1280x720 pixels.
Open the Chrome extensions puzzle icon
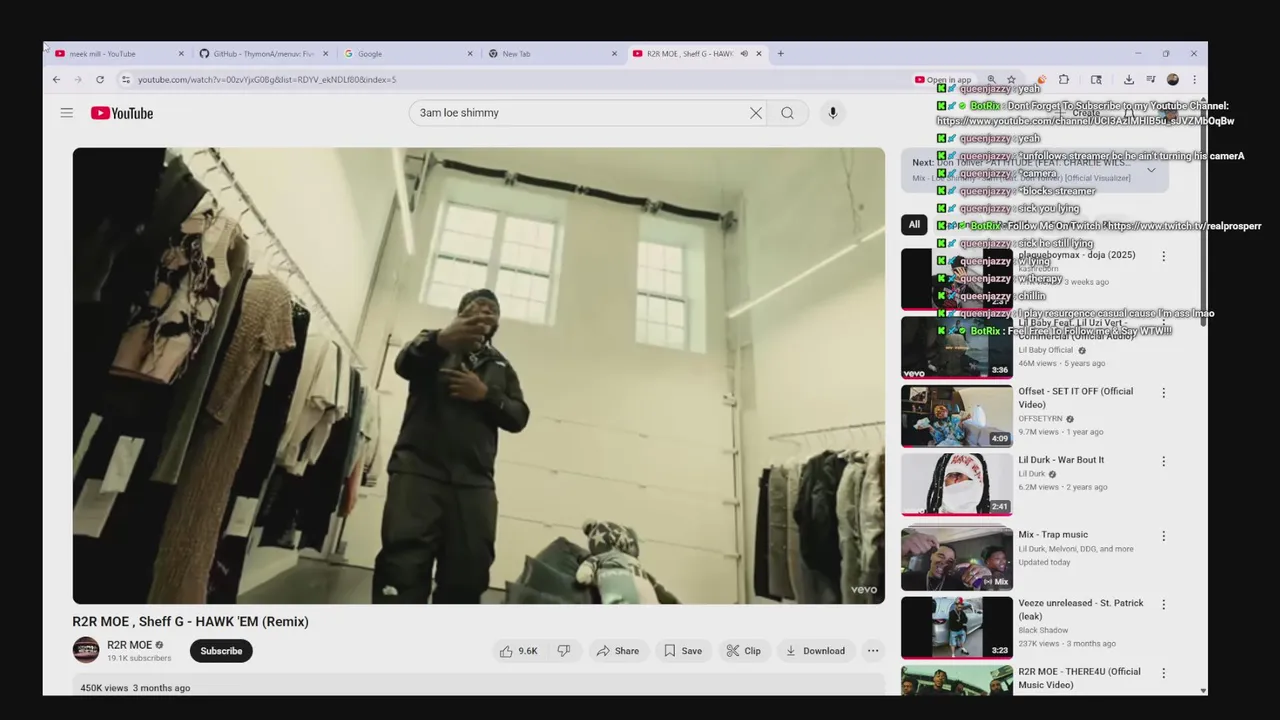(1064, 80)
